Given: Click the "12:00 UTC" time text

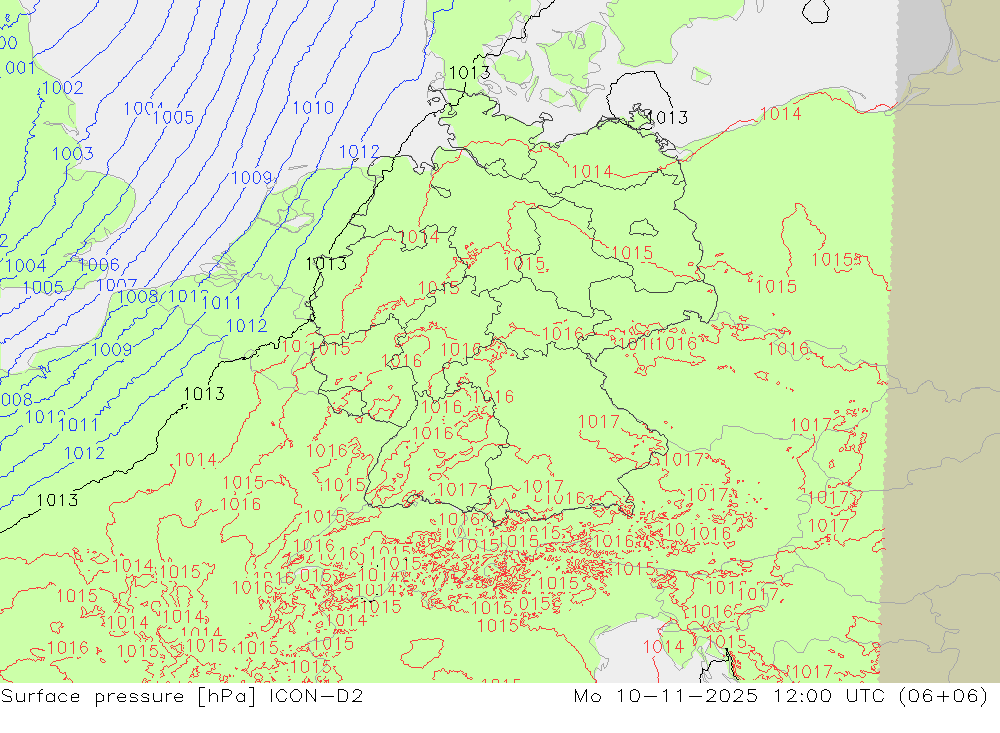Looking at the screenshot, I should pos(829,695).
